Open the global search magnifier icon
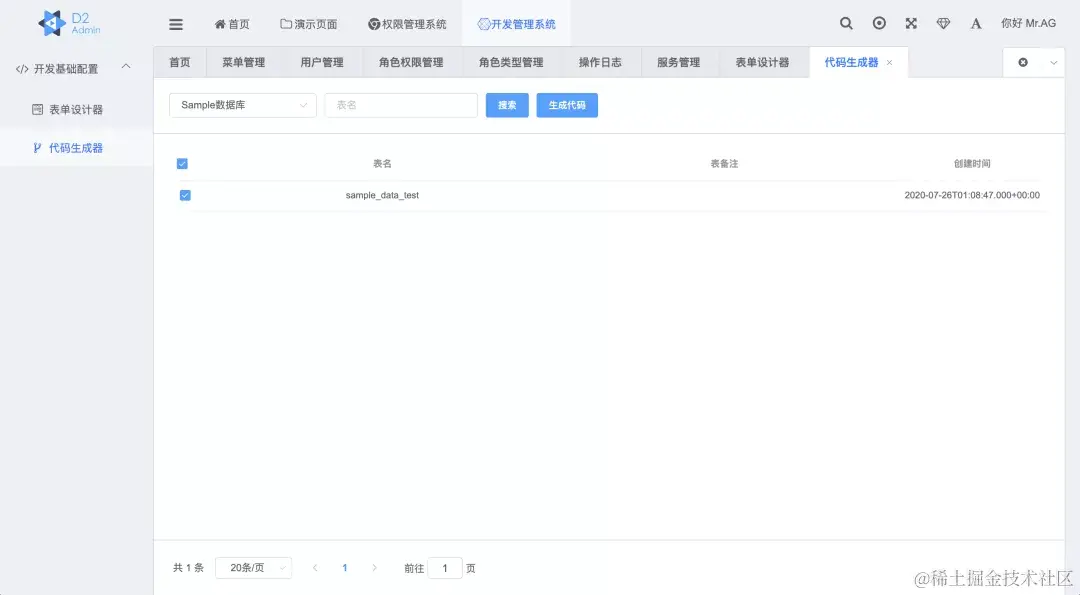 click(x=845, y=22)
